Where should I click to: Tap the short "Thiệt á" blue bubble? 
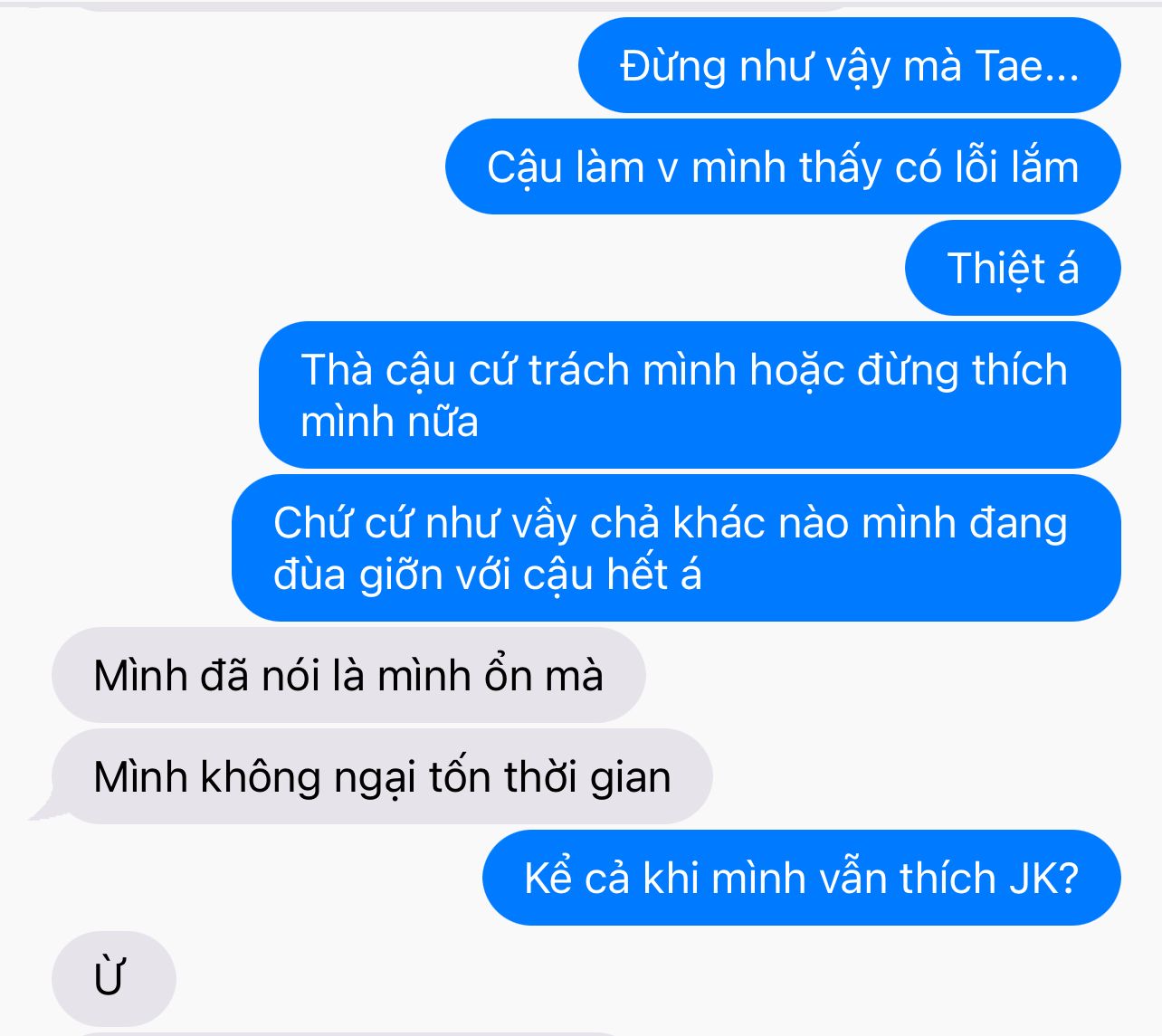pyautogui.click(x=1013, y=269)
